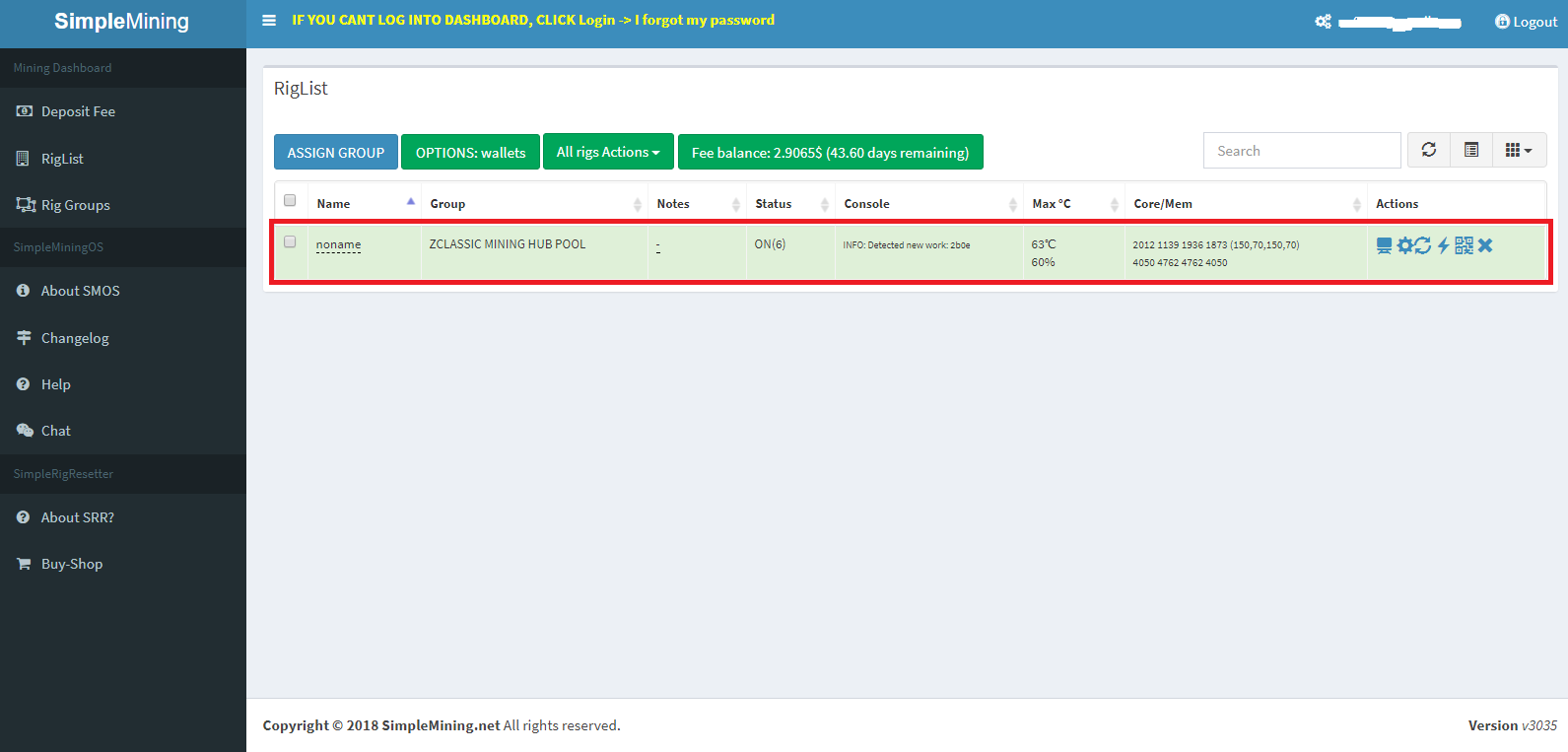Click ZCLASSIC MINING HUB POOL group cell
Viewport: 1568px width, 752px height.
pos(508,244)
